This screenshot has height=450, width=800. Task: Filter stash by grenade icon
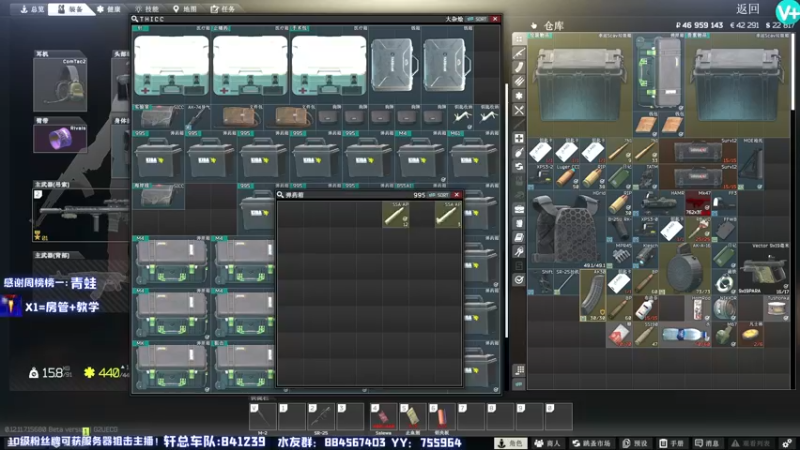click(x=519, y=153)
